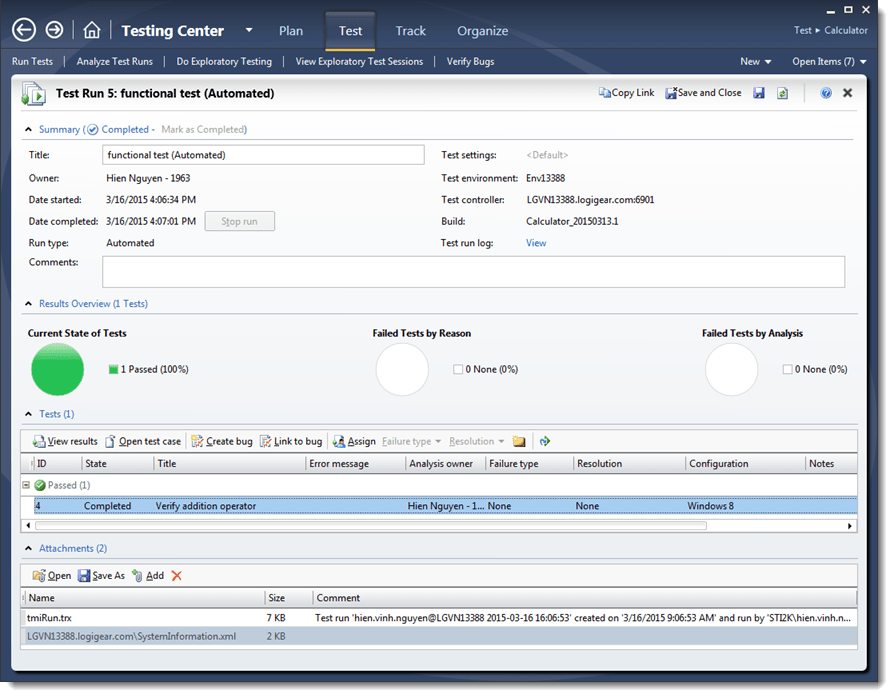Image resolution: width=893 pixels, height=697 pixels.
Task: Check the '0 None (0%)' box under Failed Tests by Analysis
Action: point(786,369)
